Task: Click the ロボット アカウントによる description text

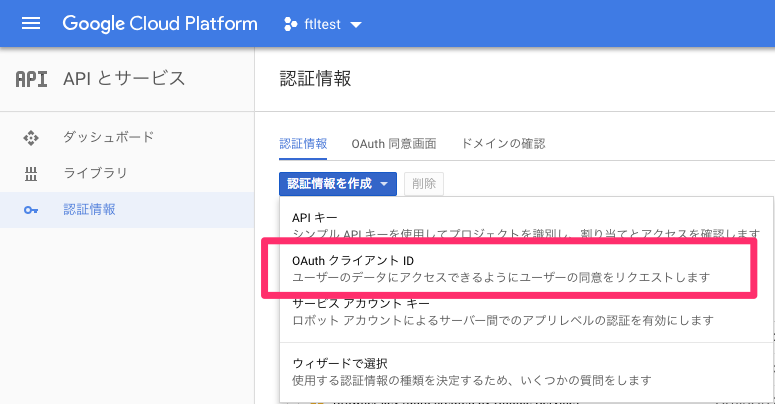Action: tap(503, 320)
